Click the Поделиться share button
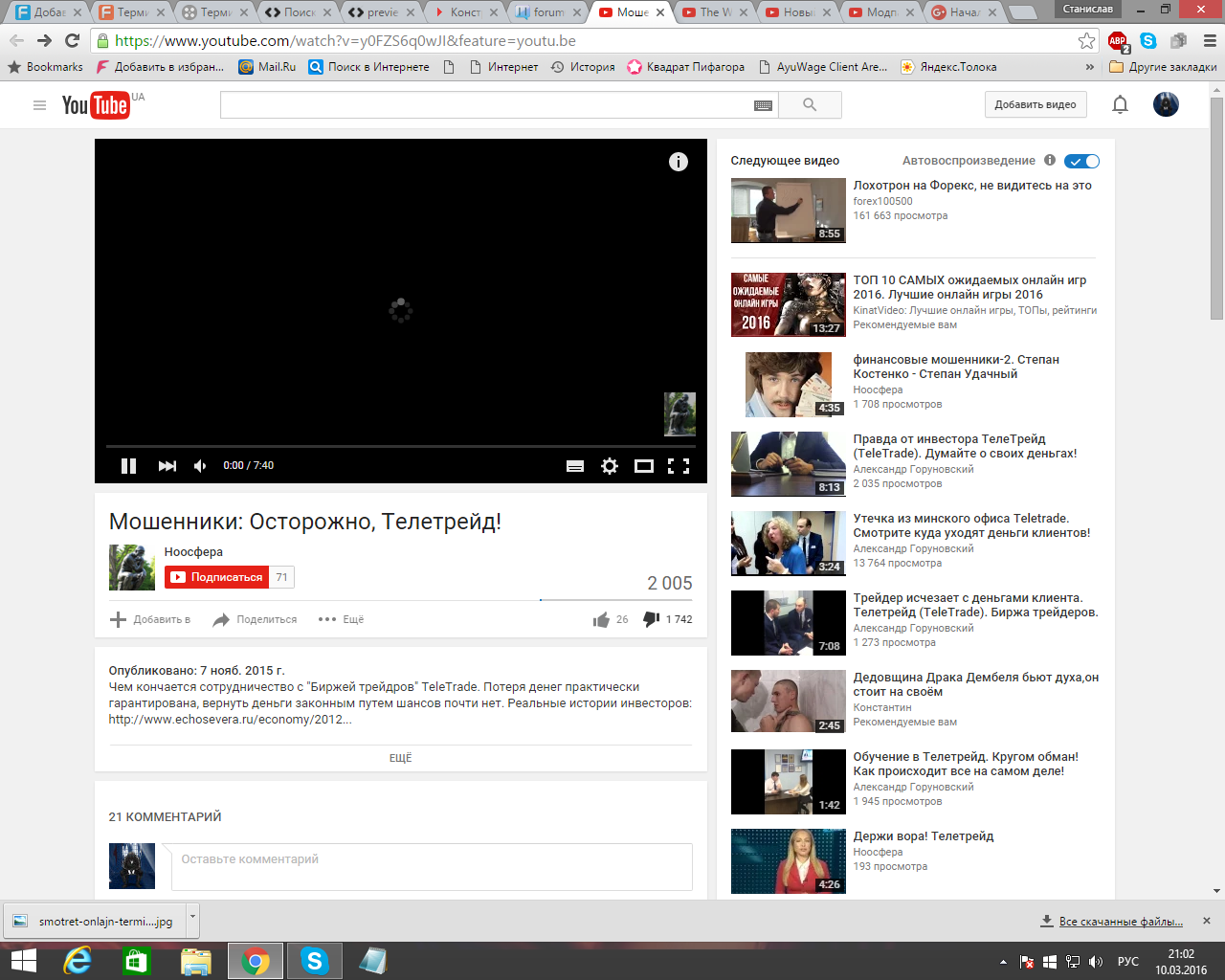The width and height of the screenshot is (1225, 980). coord(255,619)
